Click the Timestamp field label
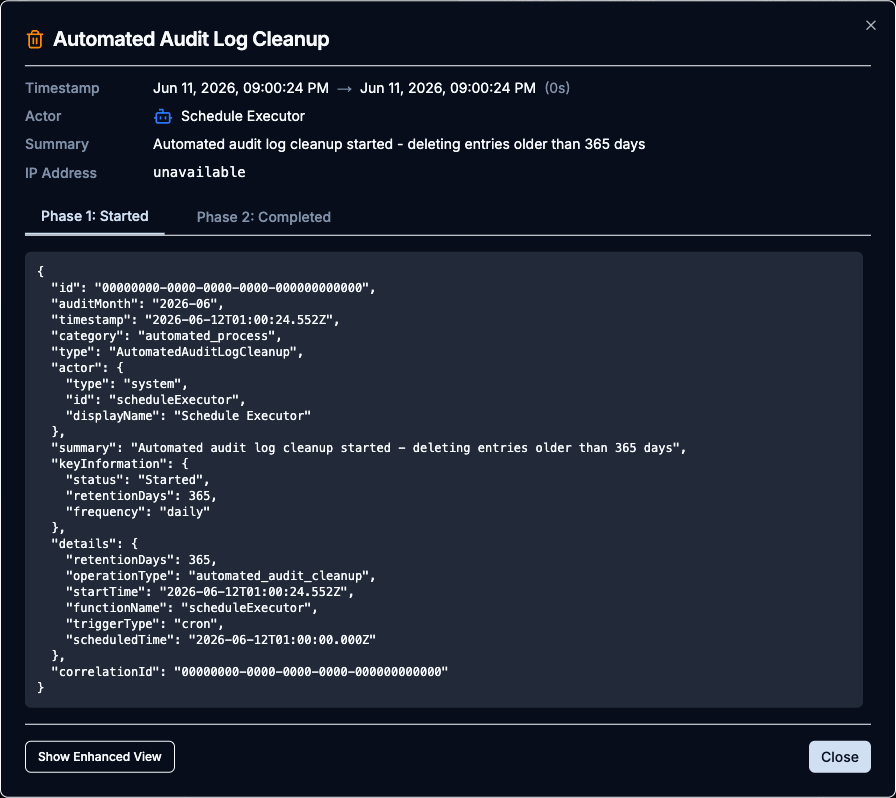The height and width of the screenshot is (798, 896). pyautogui.click(x=62, y=88)
